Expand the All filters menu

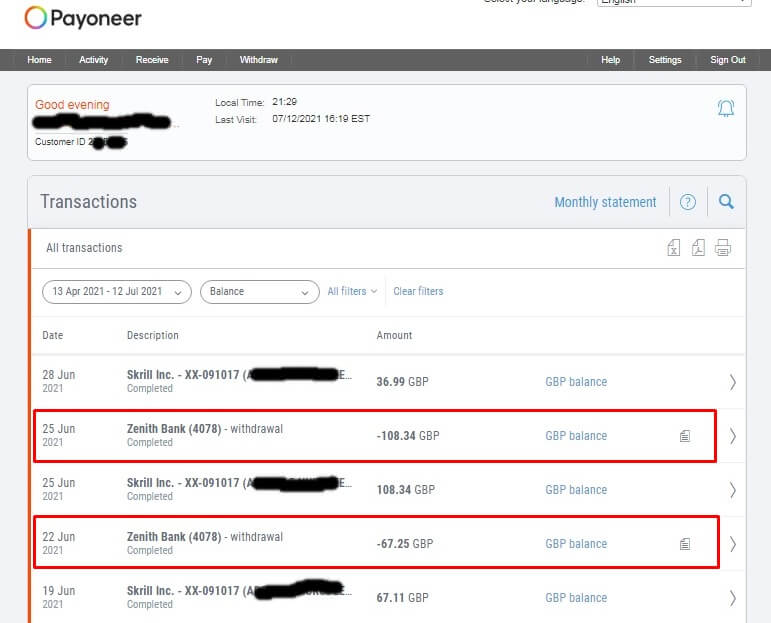(352, 291)
